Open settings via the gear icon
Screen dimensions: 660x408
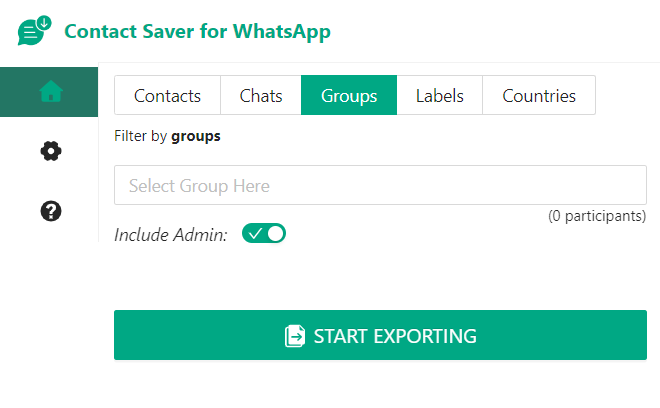(50, 151)
